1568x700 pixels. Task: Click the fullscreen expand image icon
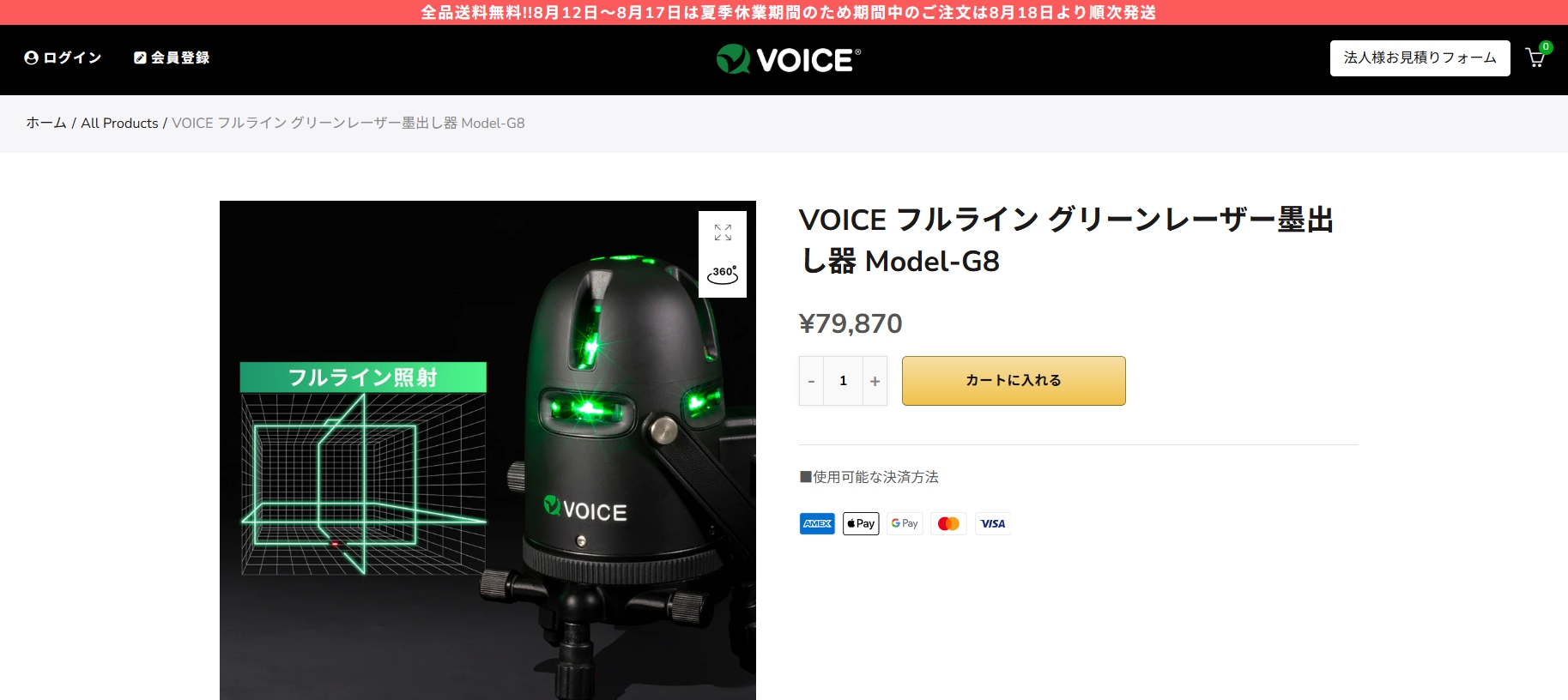coord(723,232)
